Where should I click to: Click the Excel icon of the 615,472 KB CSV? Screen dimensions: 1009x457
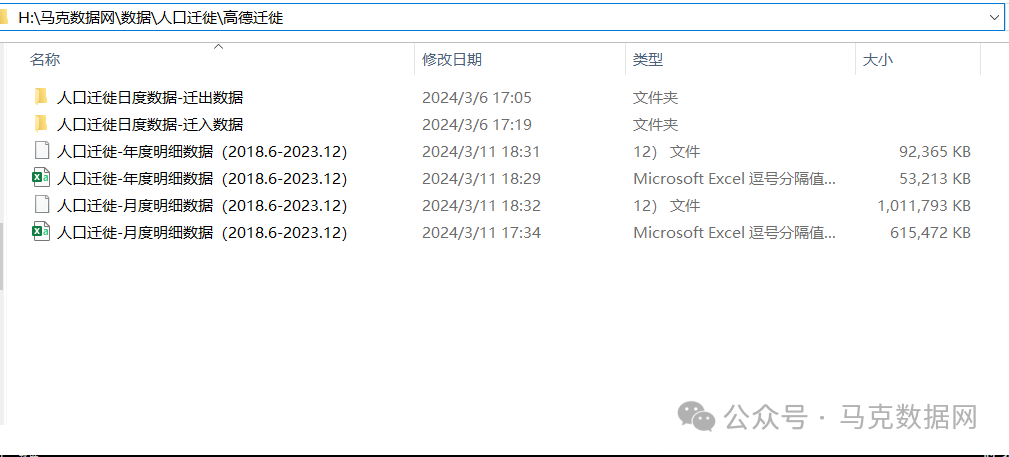click(41, 232)
